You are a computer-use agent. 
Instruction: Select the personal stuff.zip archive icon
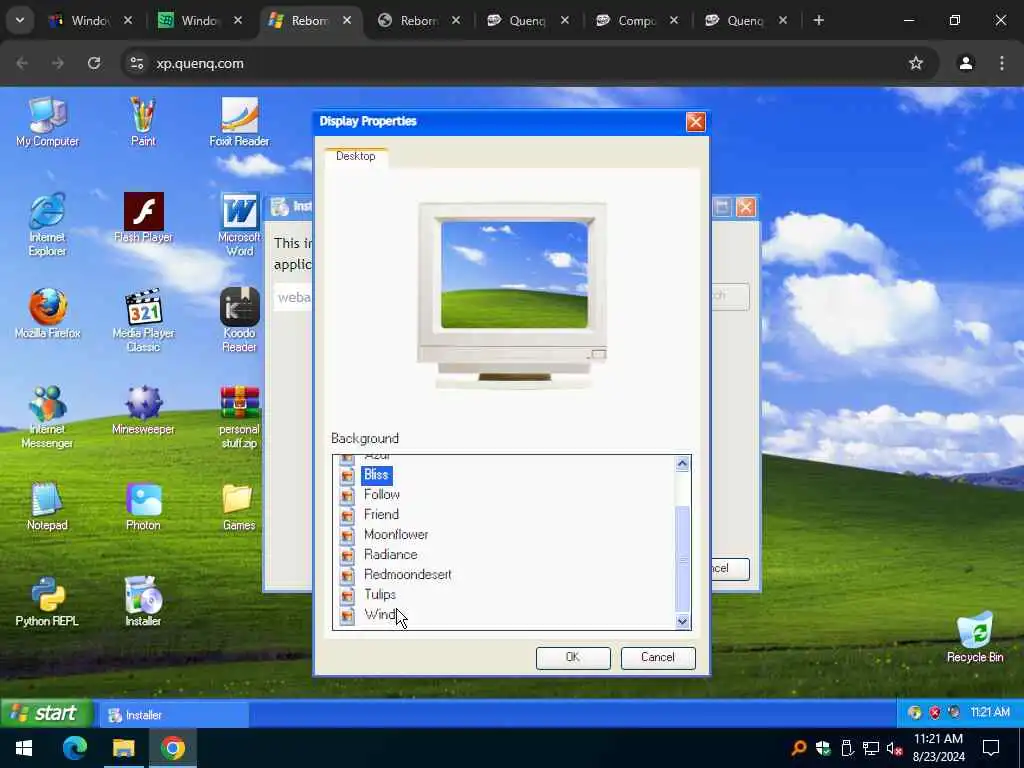(x=239, y=416)
